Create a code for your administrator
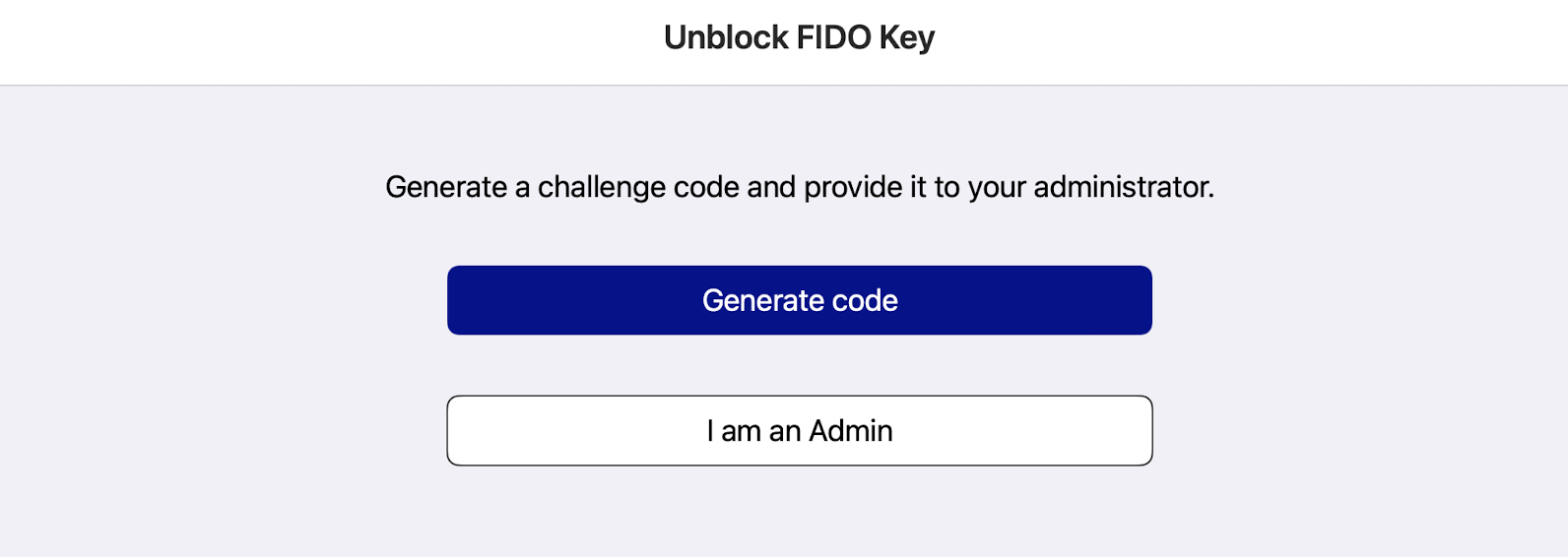1568x557 pixels. pyautogui.click(x=799, y=300)
